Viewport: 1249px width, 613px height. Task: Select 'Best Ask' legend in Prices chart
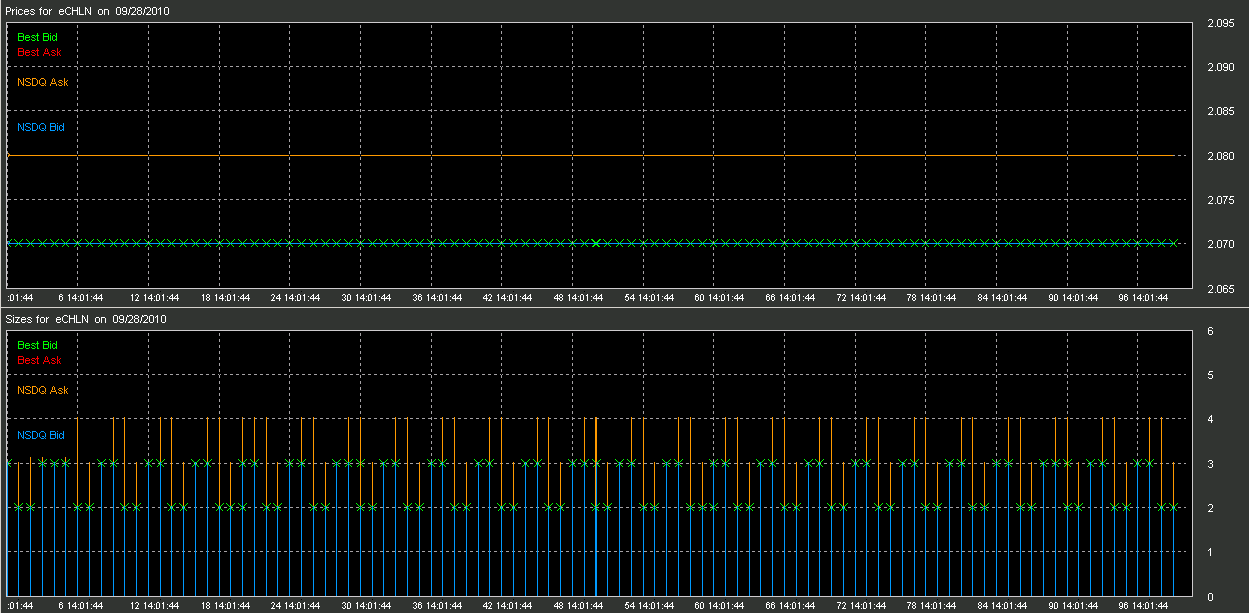39,52
